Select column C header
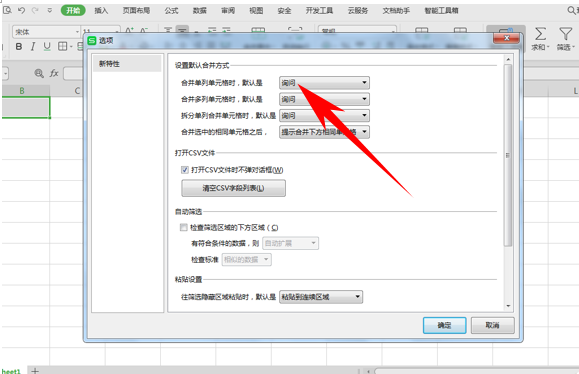579x374 pixels. (x=77, y=91)
